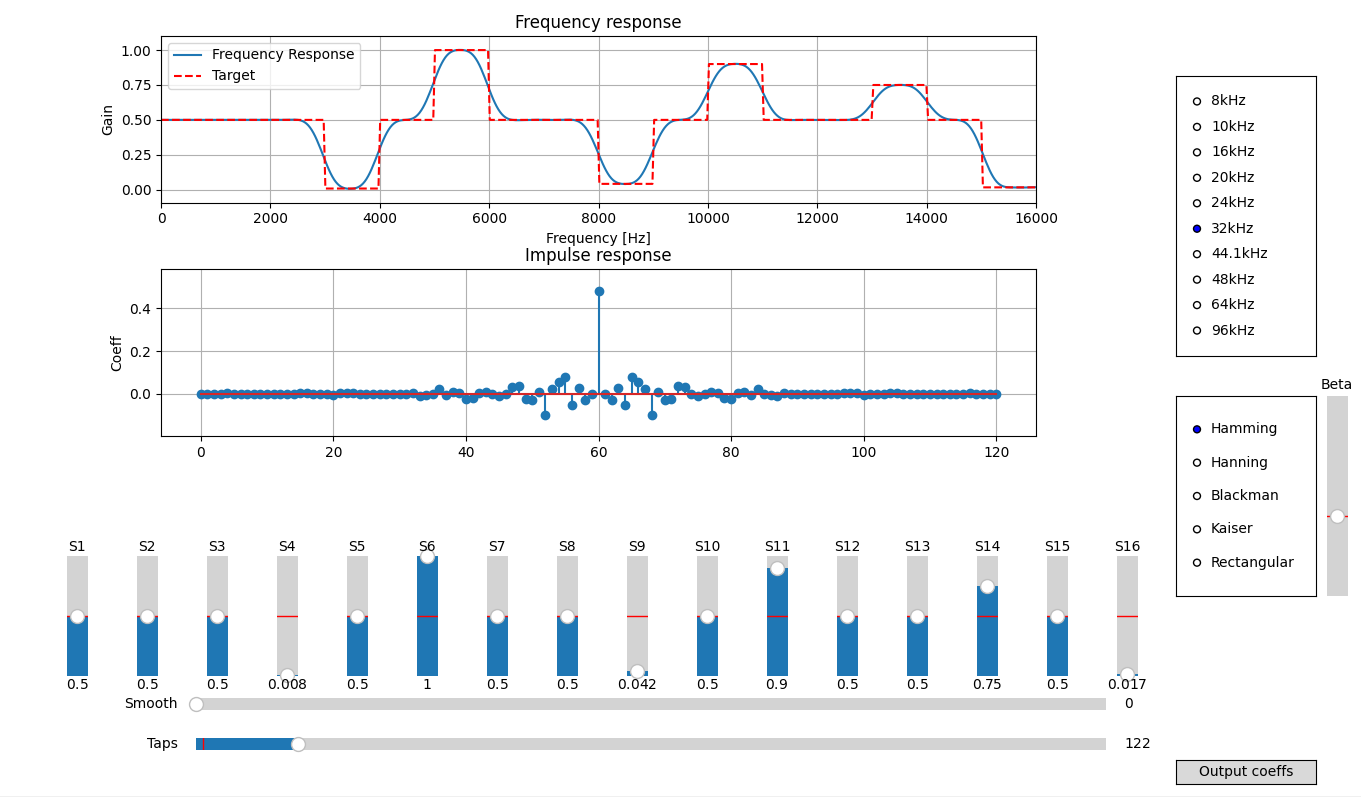Select the 16kHz sample rate option
This screenshot has height=797, width=1361.
click(x=1197, y=152)
